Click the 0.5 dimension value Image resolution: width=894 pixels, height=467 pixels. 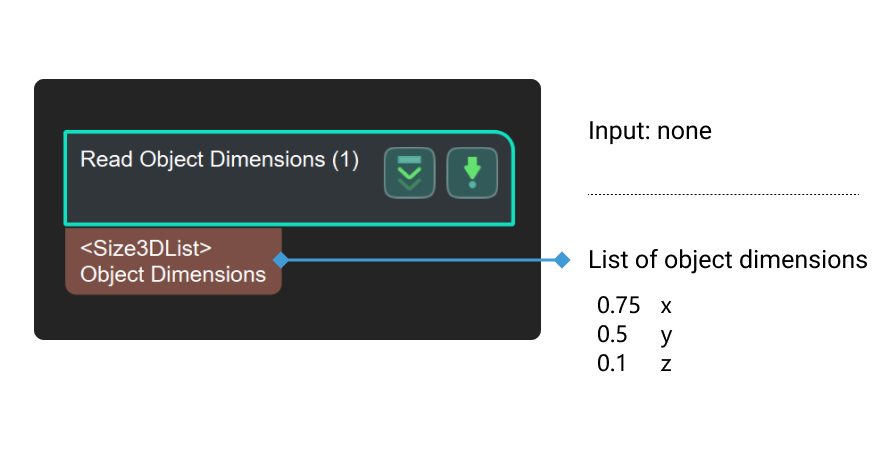click(x=612, y=334)
